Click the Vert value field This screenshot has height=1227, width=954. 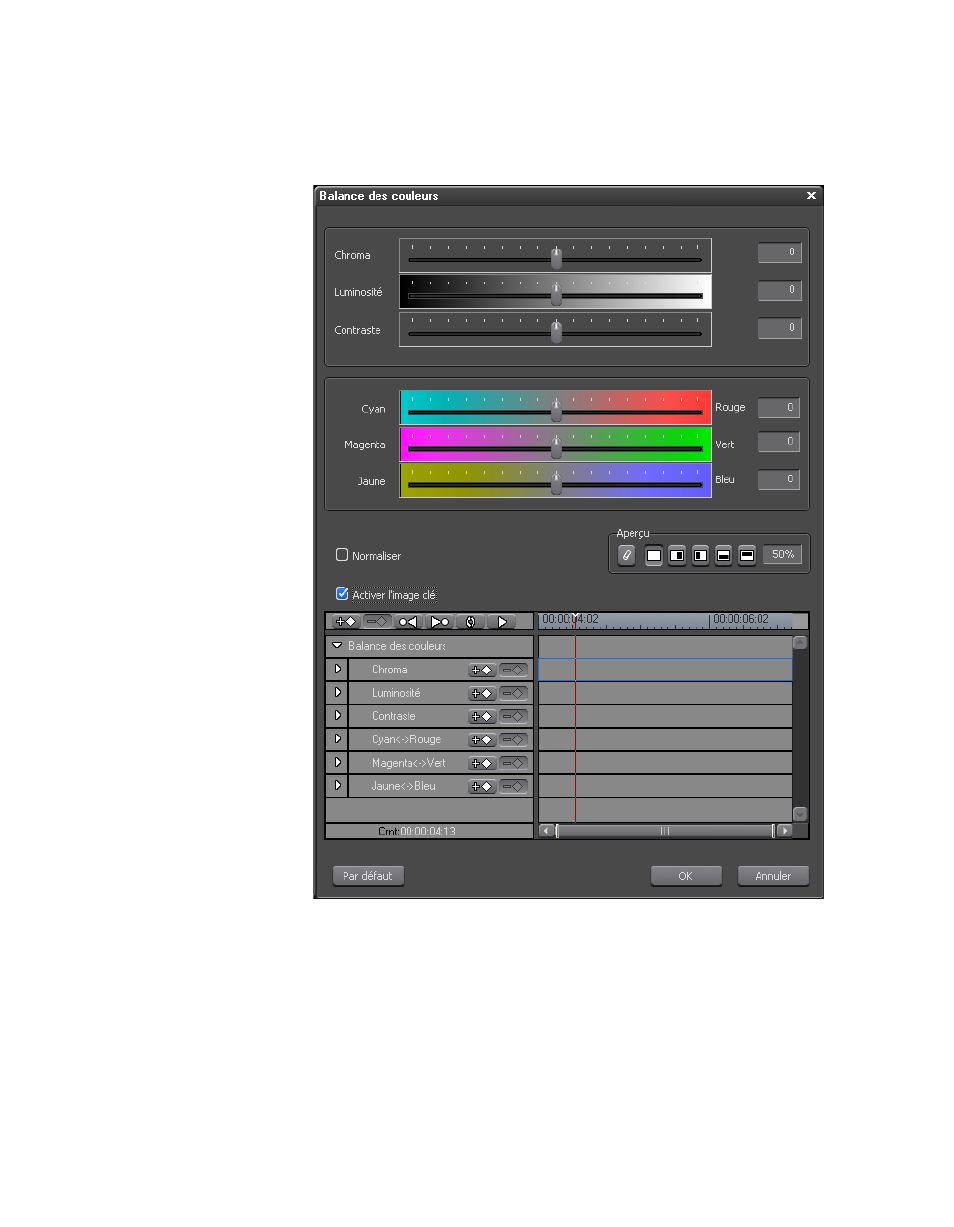pyautogui.click(x=778, y=442)
